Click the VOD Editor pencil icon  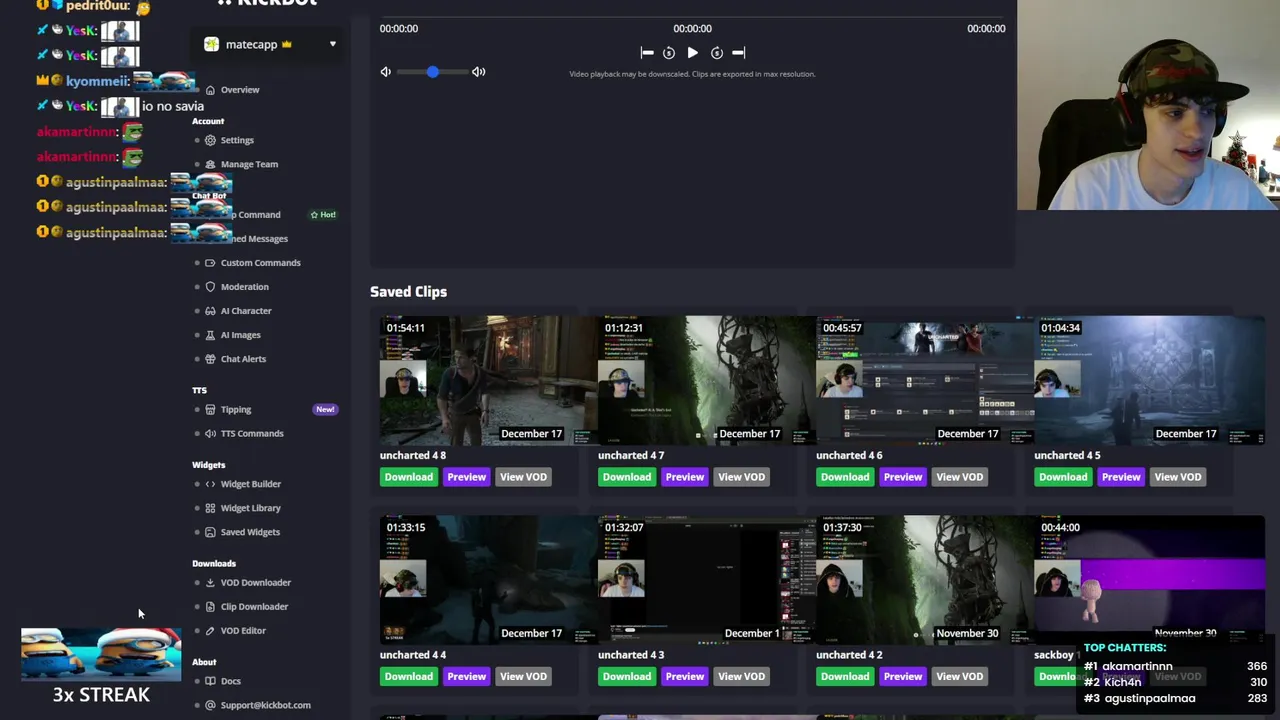(210, 631)
